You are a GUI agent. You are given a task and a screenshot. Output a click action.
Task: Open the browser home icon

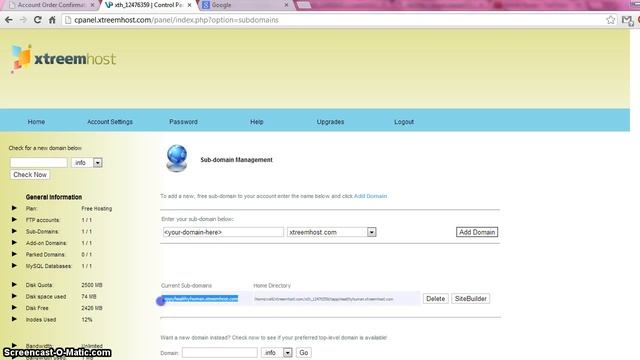click(52, 20)
